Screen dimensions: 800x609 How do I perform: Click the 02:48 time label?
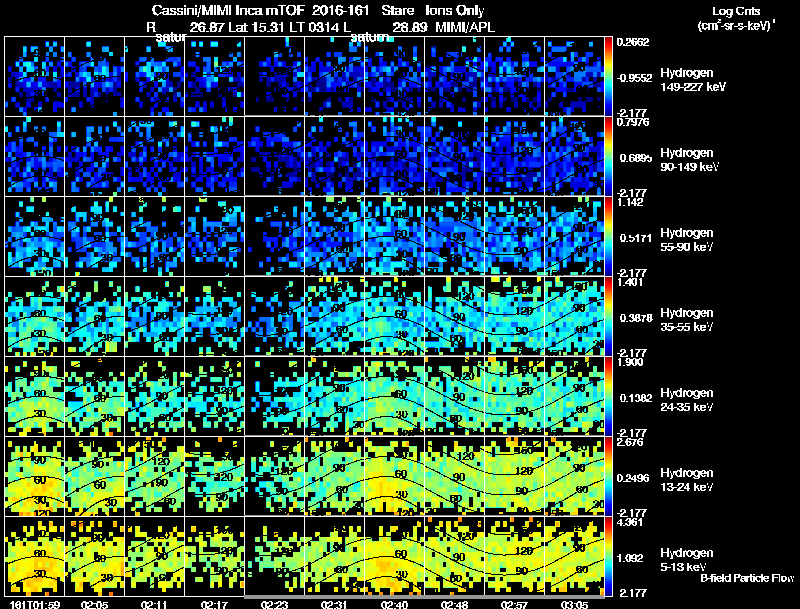coord(454,605)
